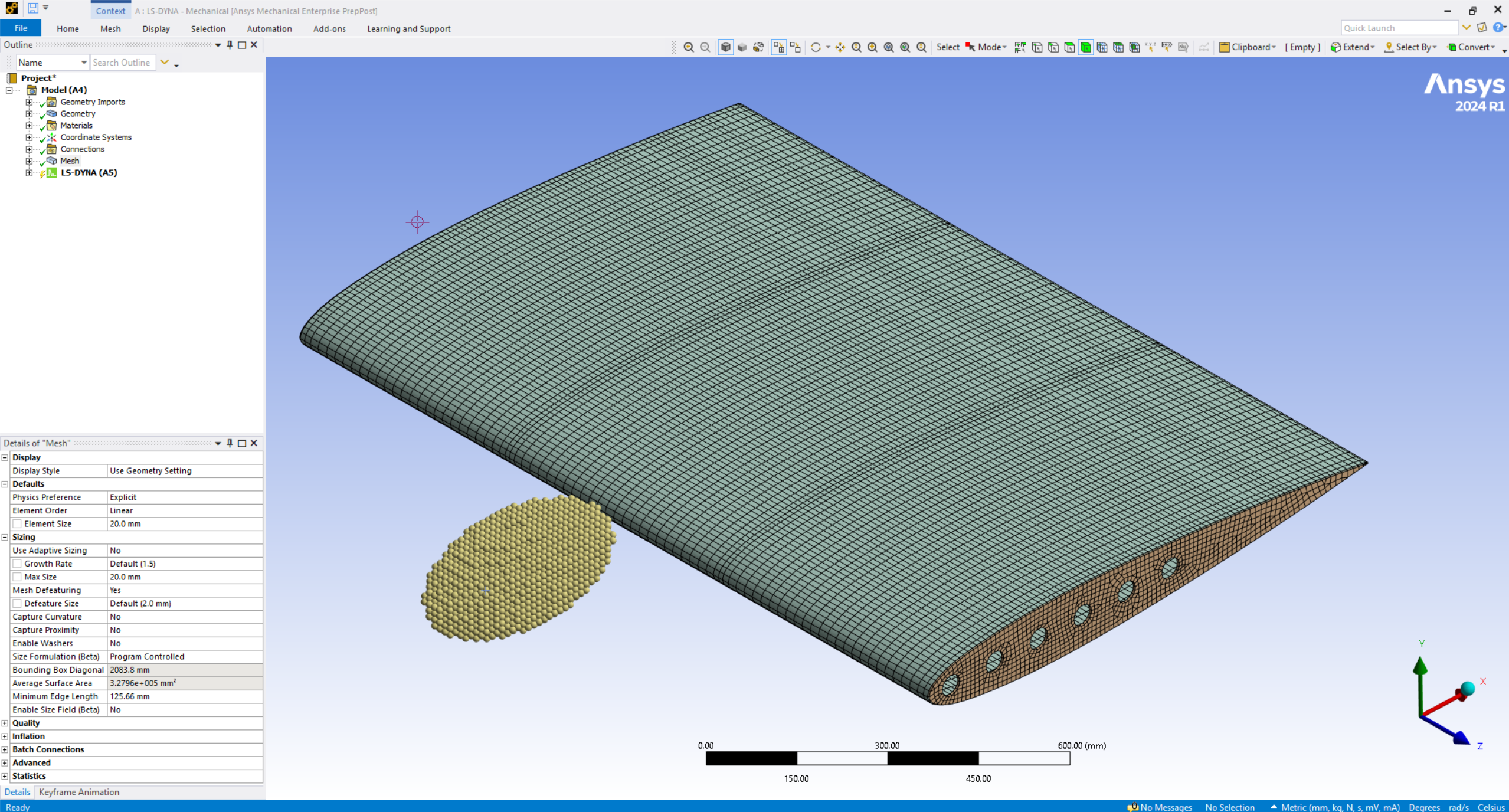Open the Convert dropdown
1509x812 pixels.
(x=1471, y=47)
